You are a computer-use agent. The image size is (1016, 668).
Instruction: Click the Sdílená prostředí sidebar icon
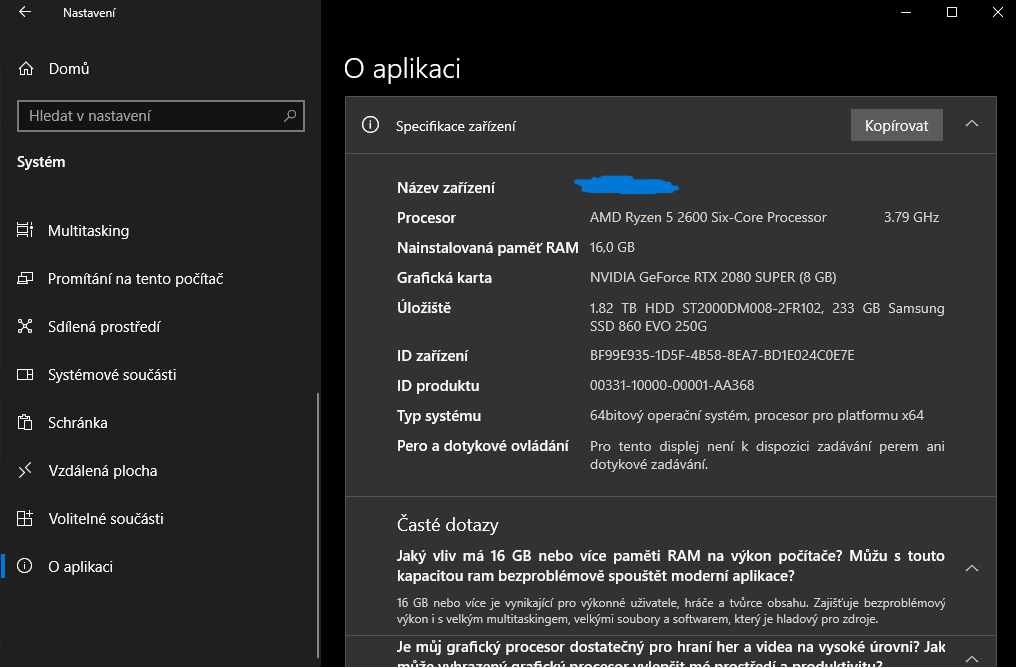tap(25, 326)
